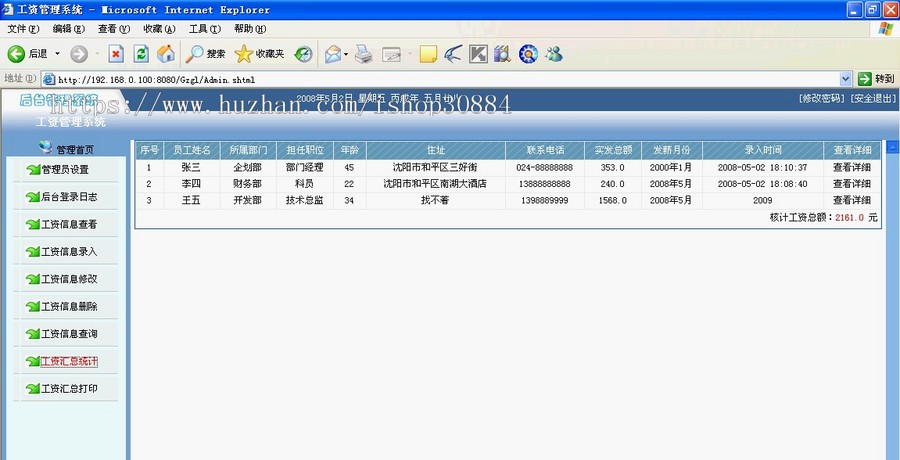This screenshot has height=460, width=900.
Task: Click the total 2161.0 元 value
Action: [x=856, y=218]
